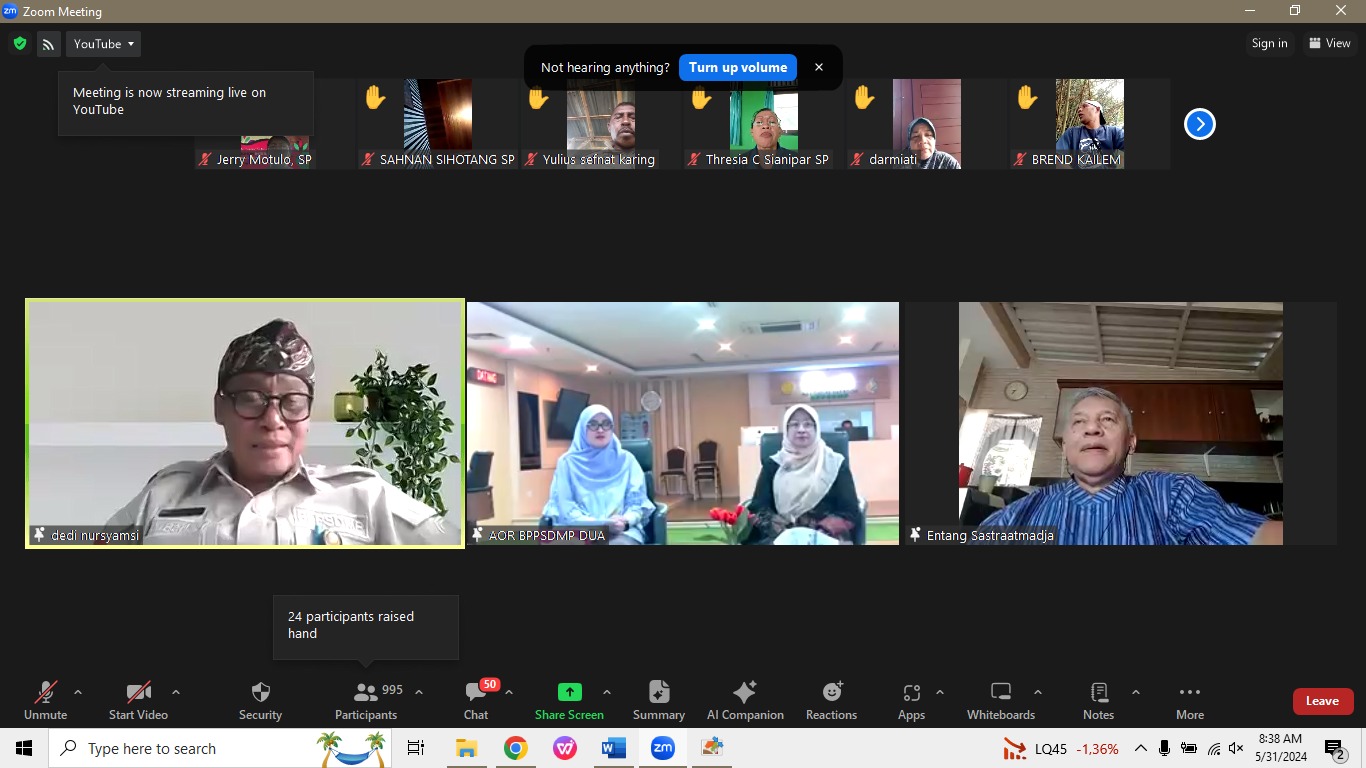Open the Summary feature
Image resolution: width=1366 pixels, height=768 pixels.
658,693
